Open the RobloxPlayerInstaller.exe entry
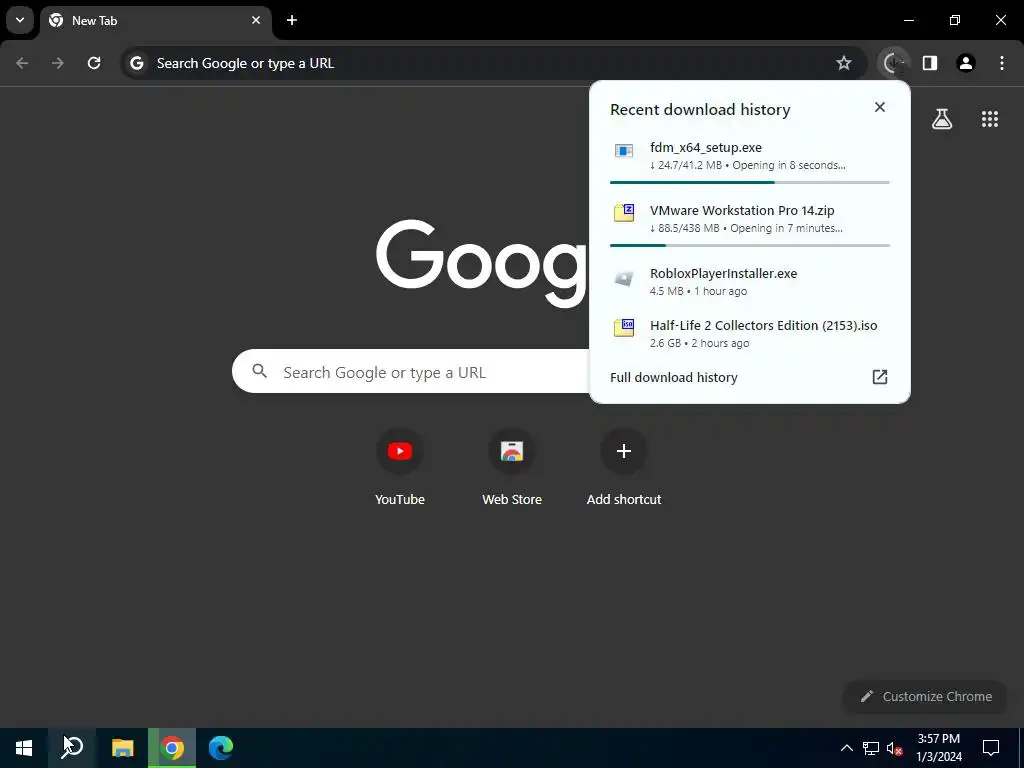Viewport: 1024px width, 768px height. [750, 281]
